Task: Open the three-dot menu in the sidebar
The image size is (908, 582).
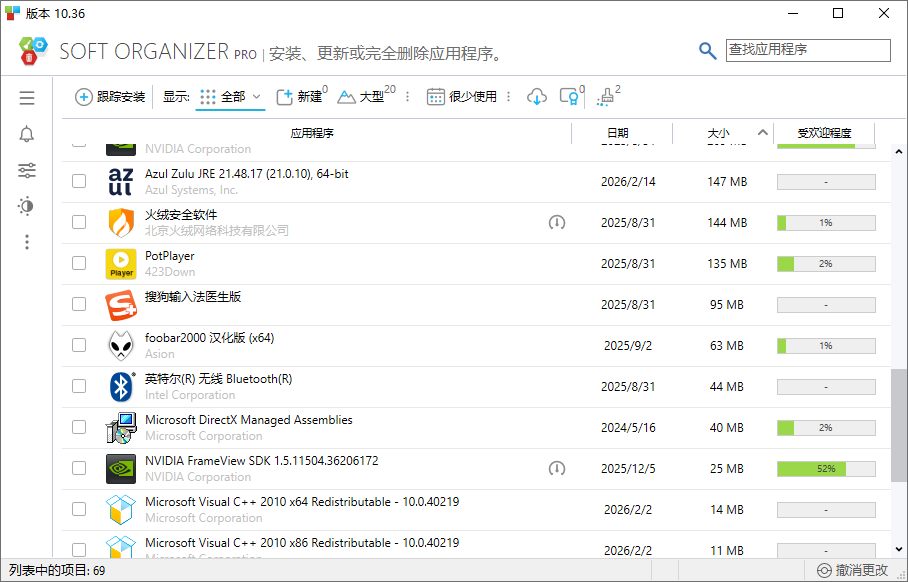Action: click(26, 242)
